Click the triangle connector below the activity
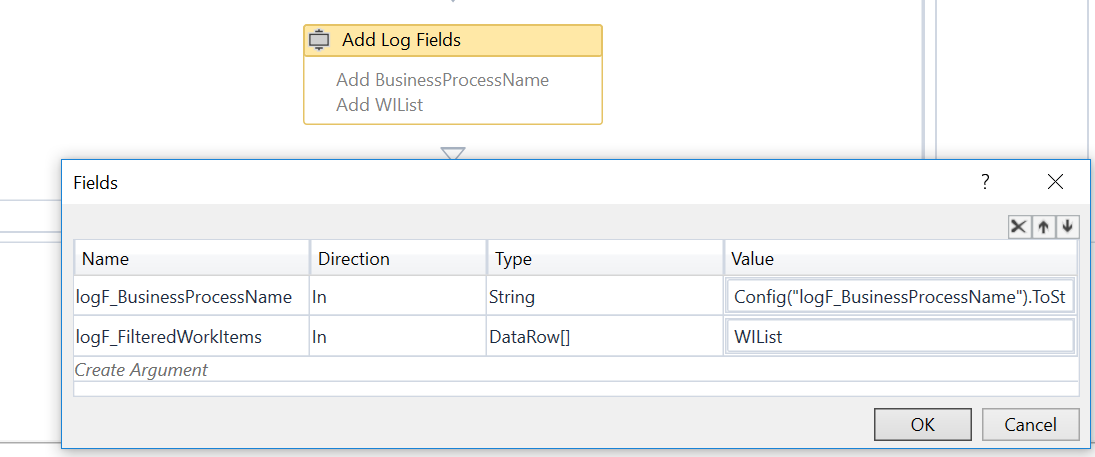Image resolution: width=1095 pixels, height=457 pixels. (x=453, y=154)
